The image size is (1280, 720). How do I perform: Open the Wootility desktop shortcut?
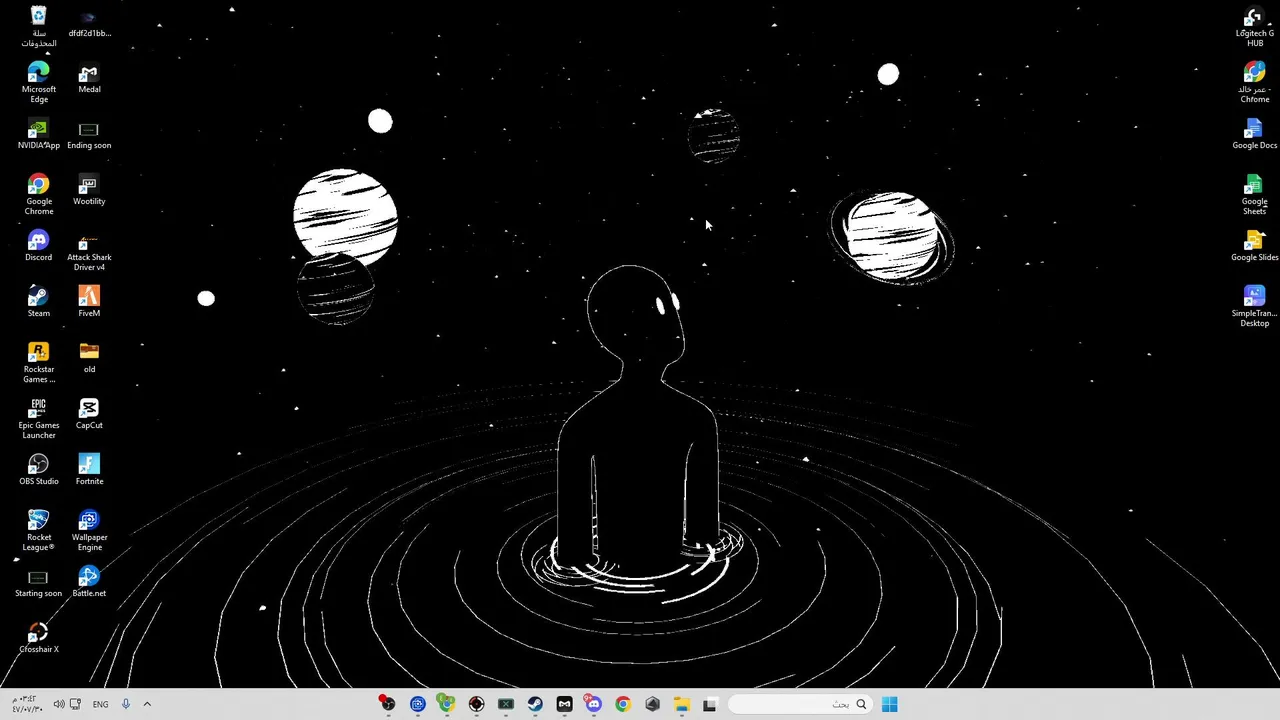coord(89,191)
